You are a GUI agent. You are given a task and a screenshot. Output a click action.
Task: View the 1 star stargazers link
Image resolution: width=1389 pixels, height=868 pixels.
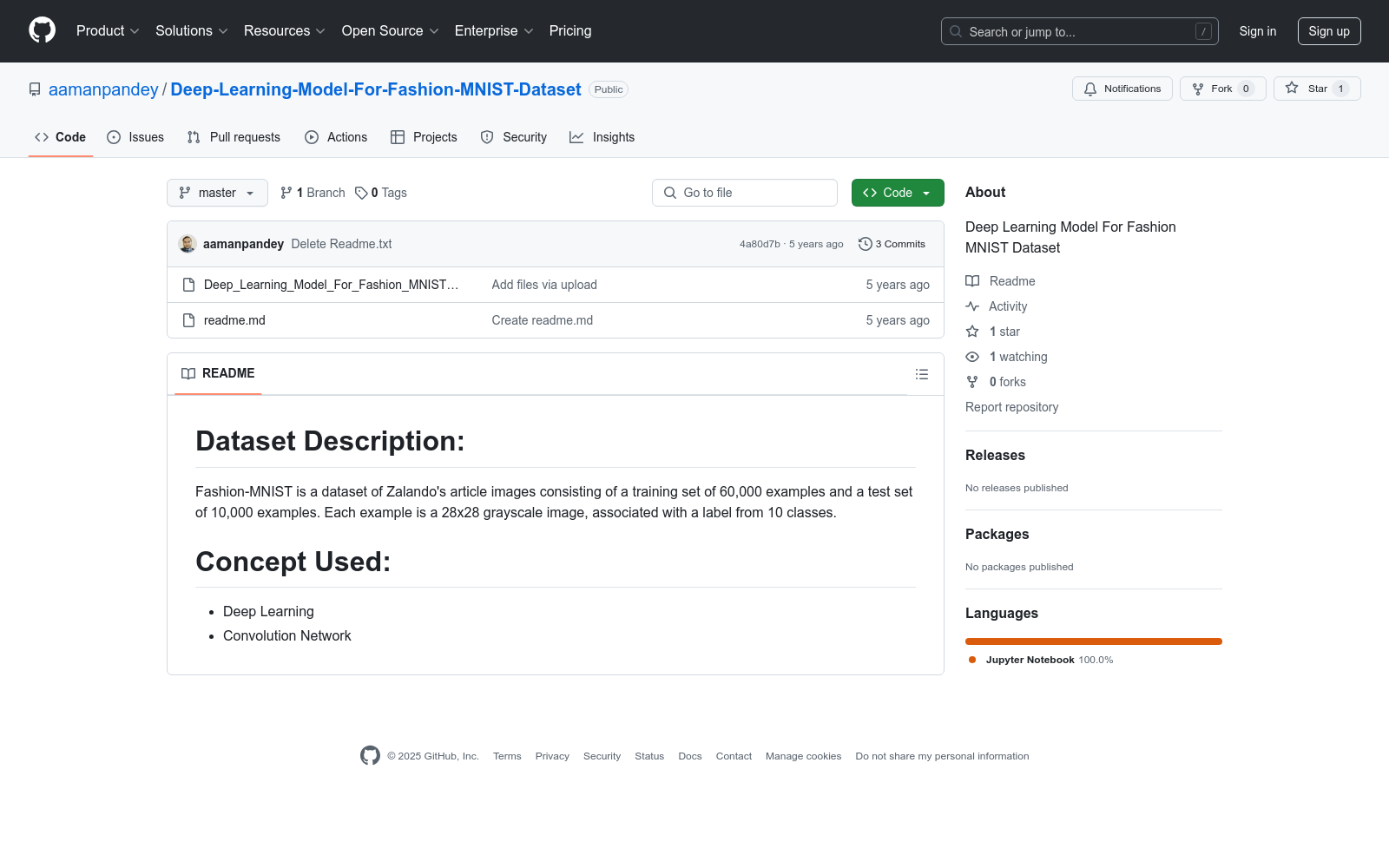pyautogui.click(x=993, y=332)
